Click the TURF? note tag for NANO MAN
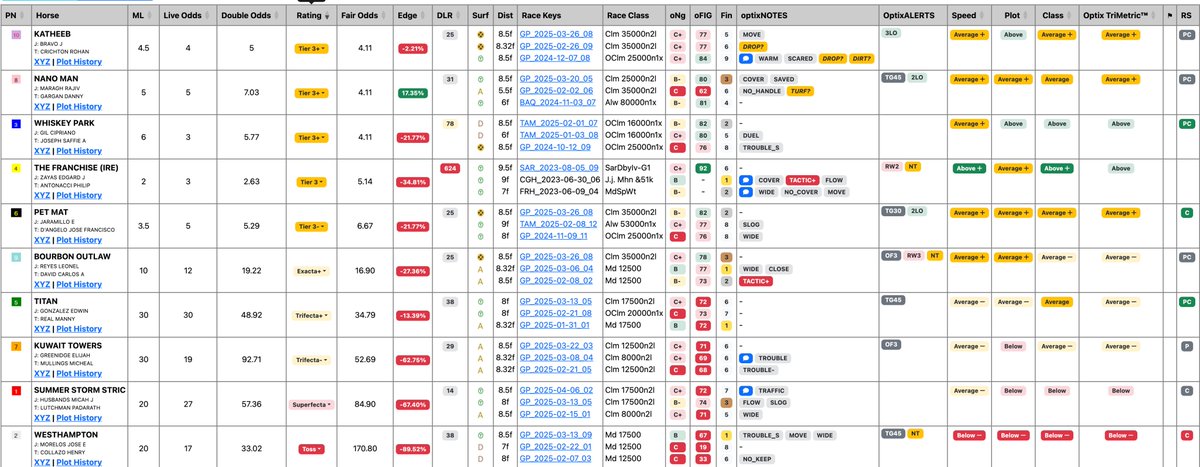1200x467 pixels. coord(801,91)
